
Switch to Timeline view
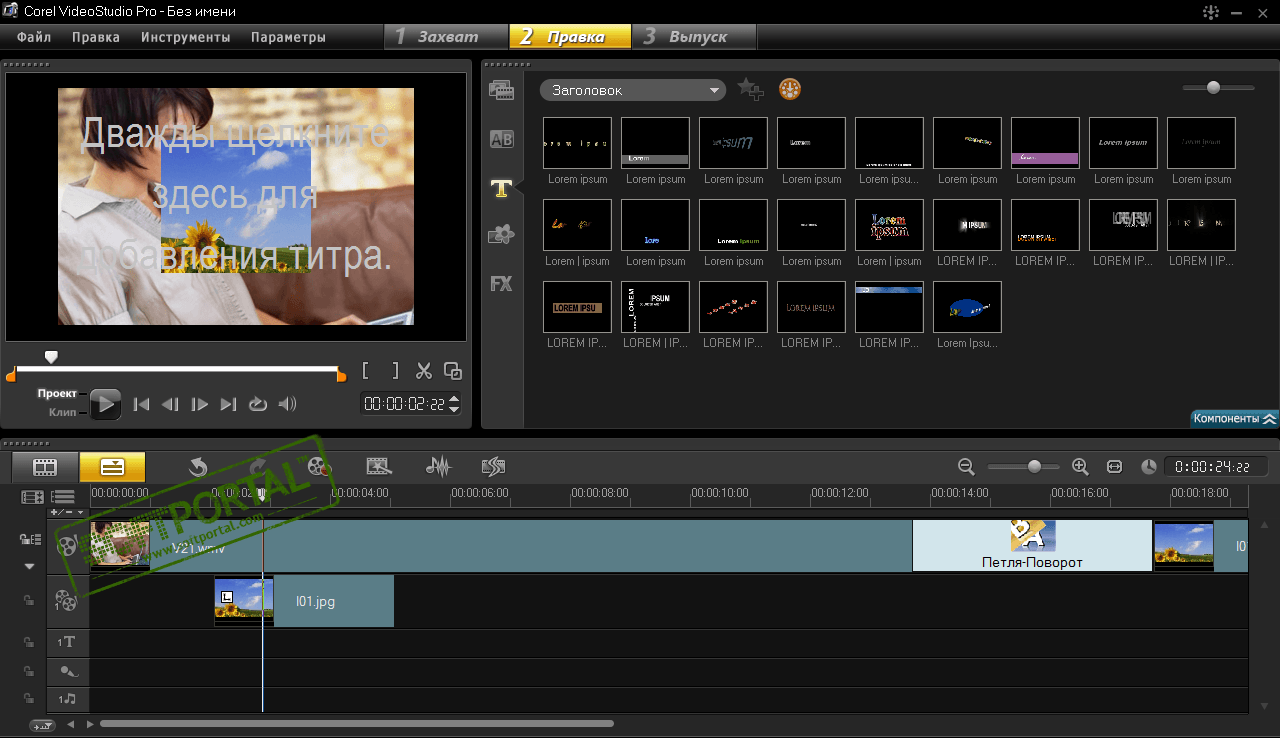112,467
